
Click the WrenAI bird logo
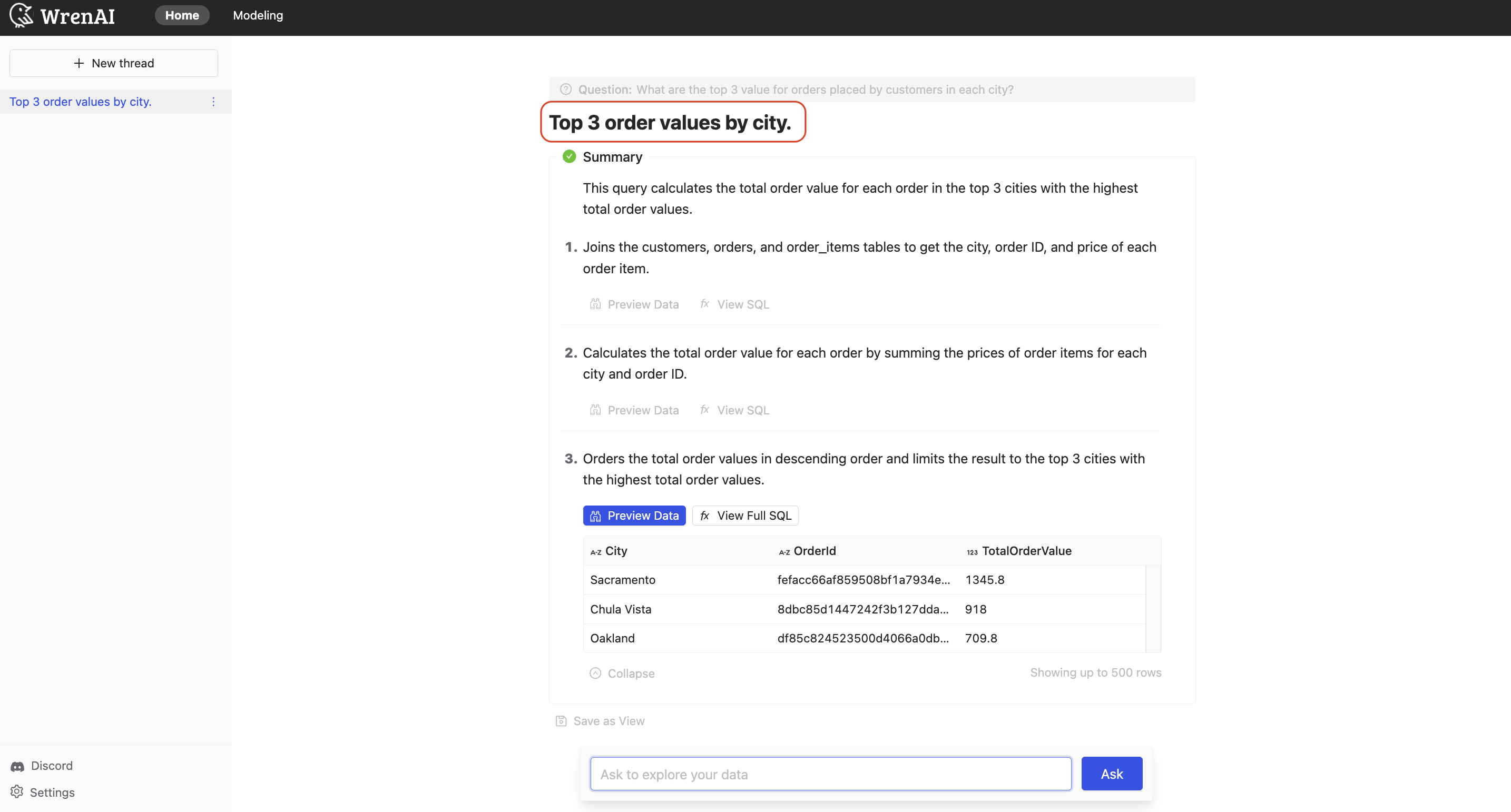[22, 16]
